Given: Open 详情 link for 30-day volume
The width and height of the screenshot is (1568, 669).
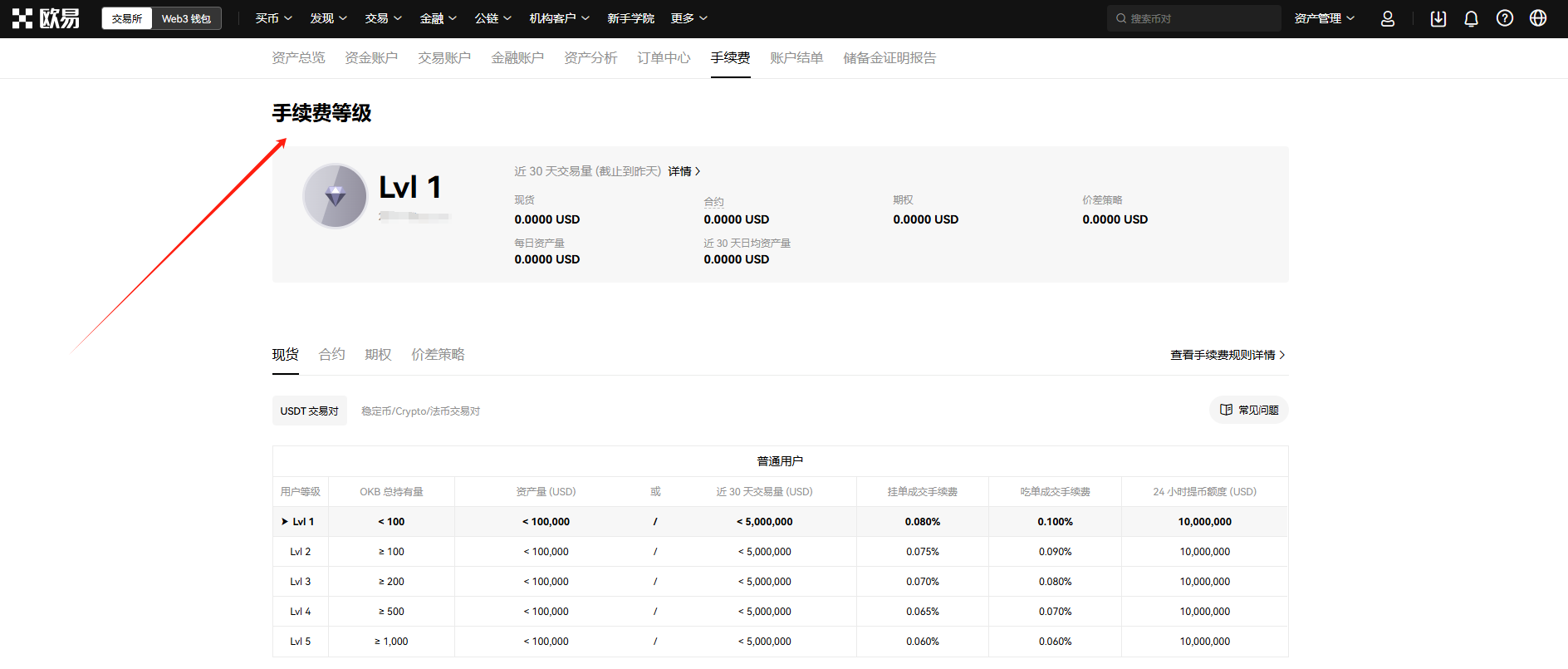Looking at the screenshot, I should 684,171.
